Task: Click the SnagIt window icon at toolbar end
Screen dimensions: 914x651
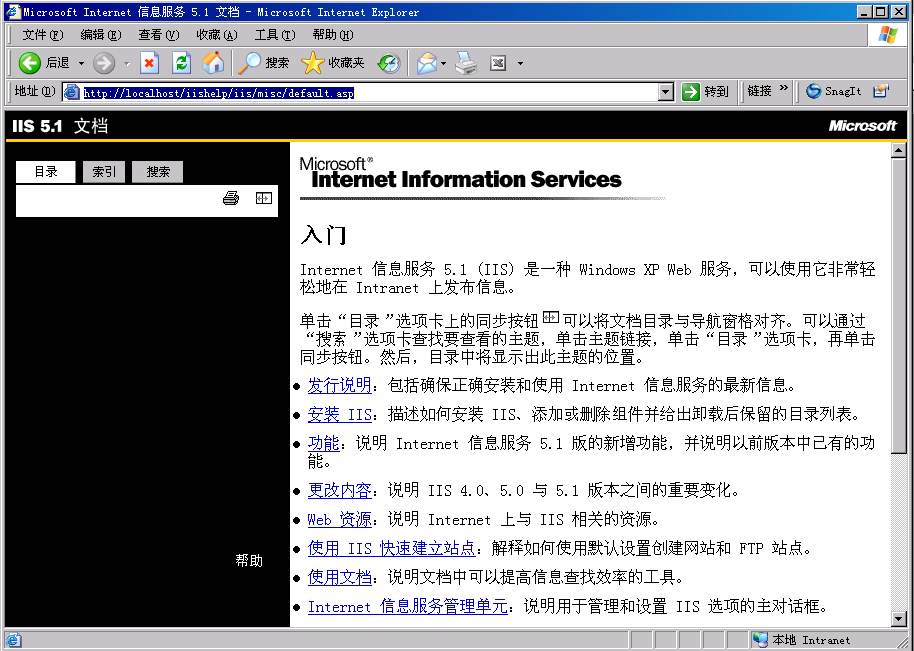Action: [x=881, y=91]
